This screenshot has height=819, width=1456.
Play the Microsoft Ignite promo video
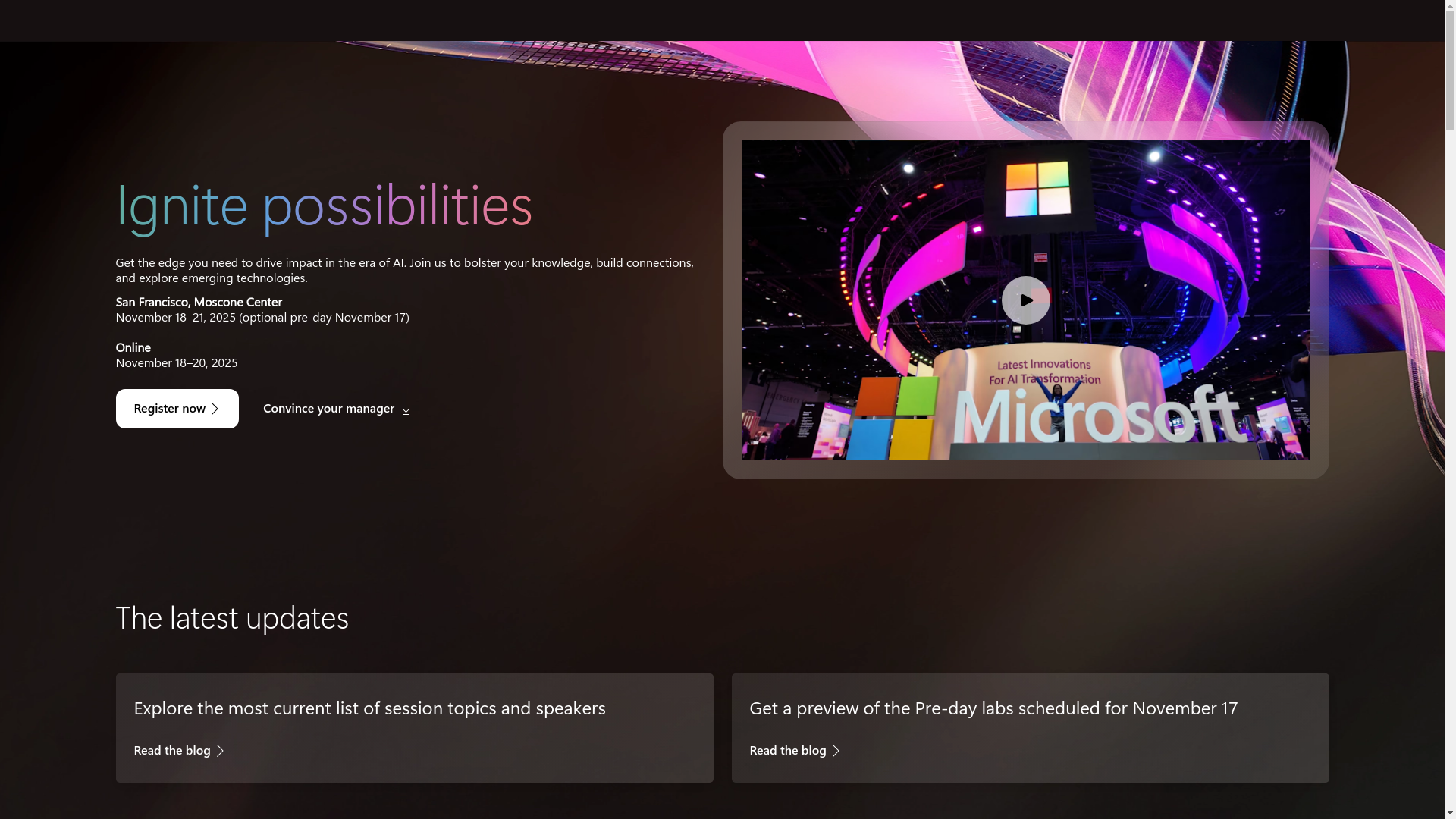click(x=1025, y=300)
